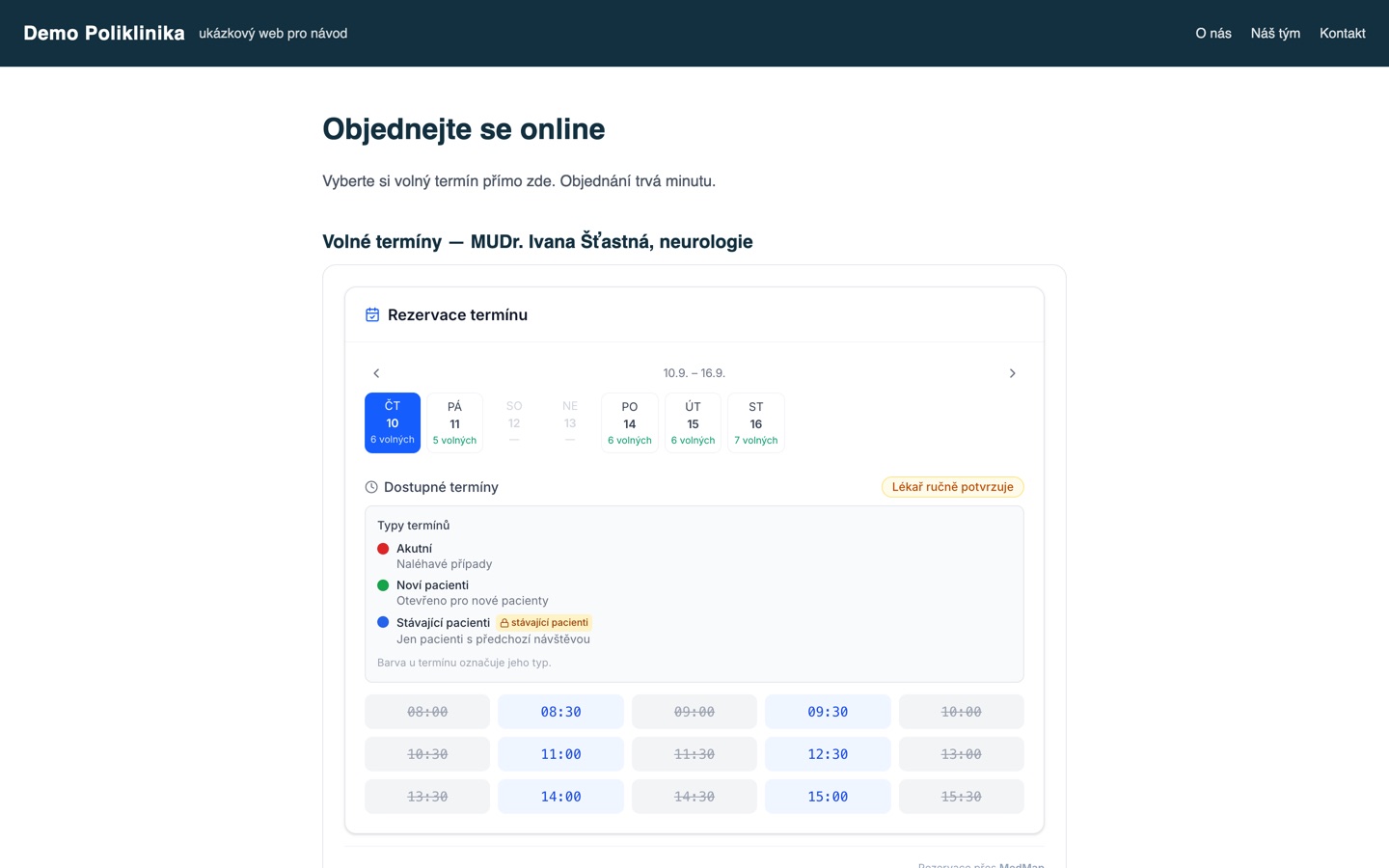The height and width of the screenshot is (868, 1389).
Task: Click the unavailable 10:00 slot
Action: (962, 712)
